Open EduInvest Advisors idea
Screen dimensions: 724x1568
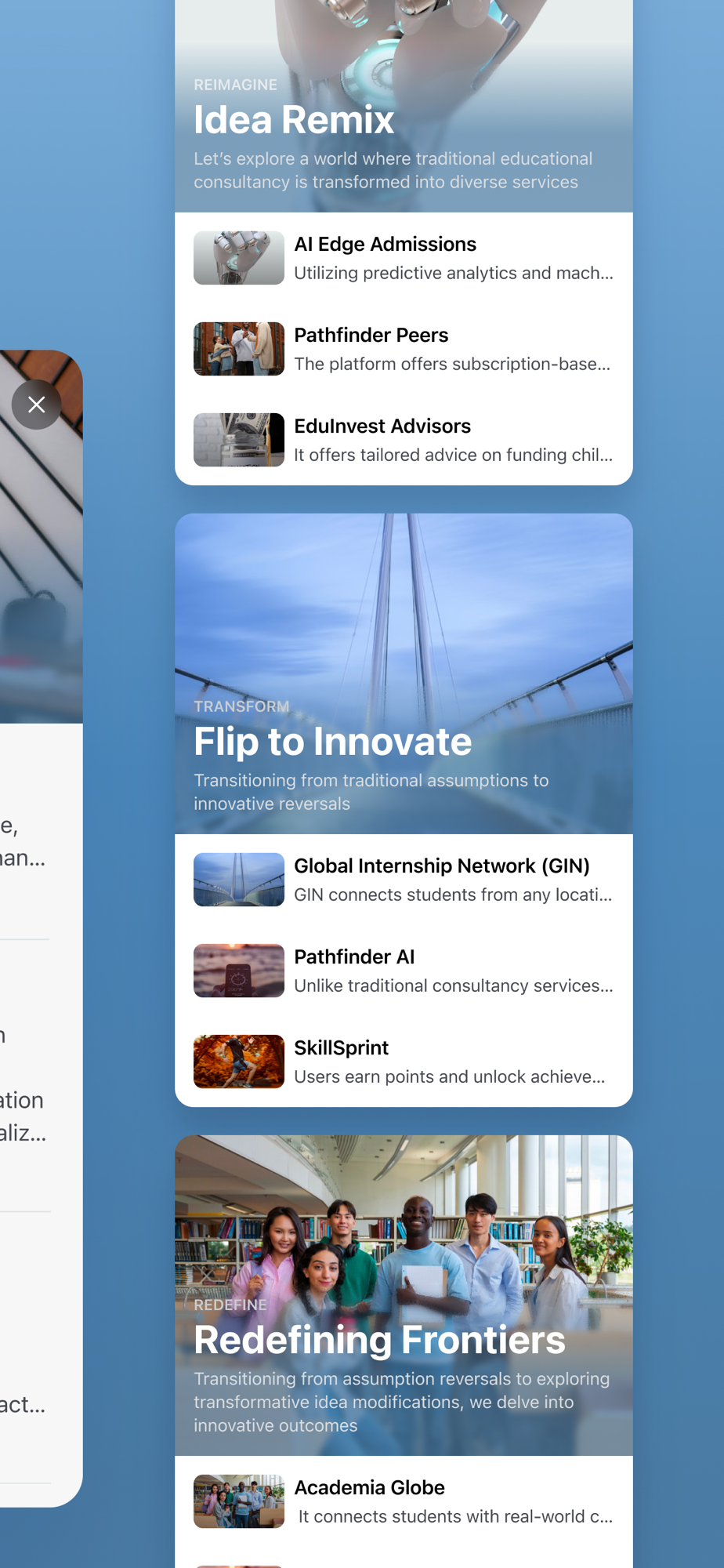click(404, 440)
